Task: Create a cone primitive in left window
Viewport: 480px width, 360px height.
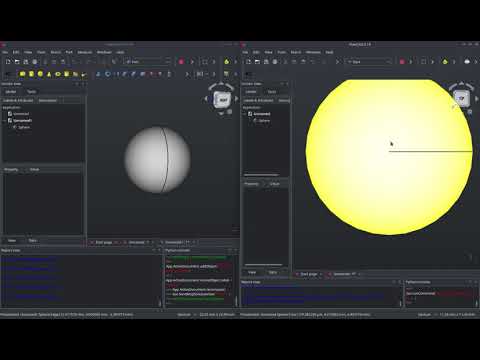Action: point(49,74)
